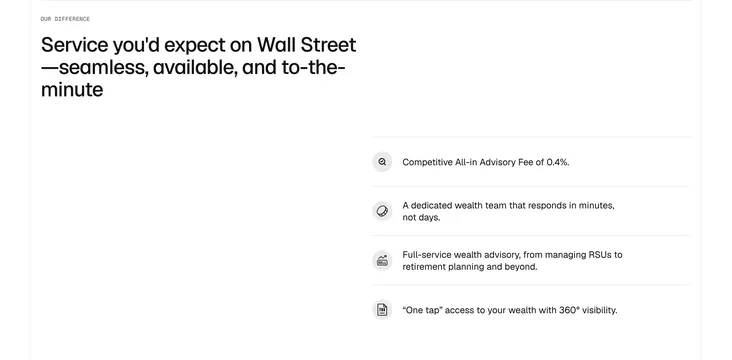Image resolution: width=732 pixels, height=360 pixels.
Task: Click 'retirement planning and beyond.' text line
Action: [470, 267]
